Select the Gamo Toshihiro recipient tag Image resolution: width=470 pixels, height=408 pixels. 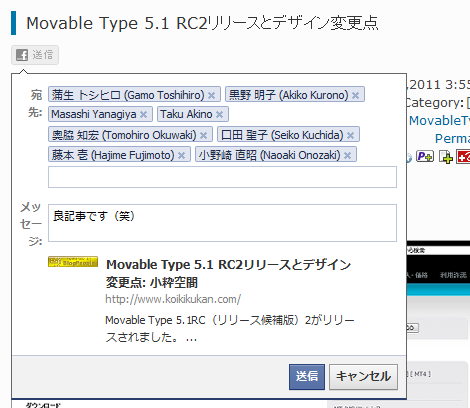pos(134,94)
